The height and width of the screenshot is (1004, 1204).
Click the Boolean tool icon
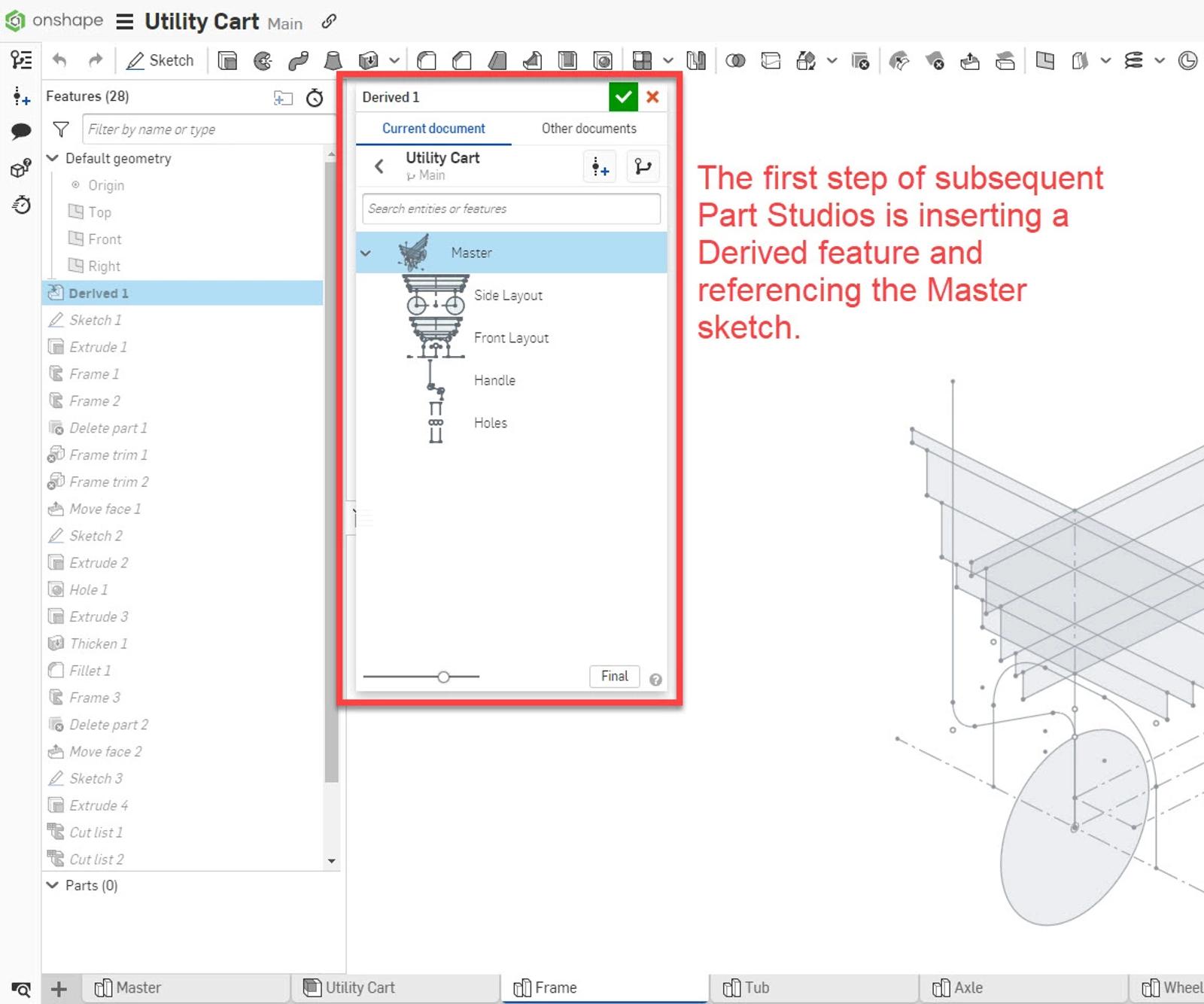pyautogui.click(x=735, y=60)
